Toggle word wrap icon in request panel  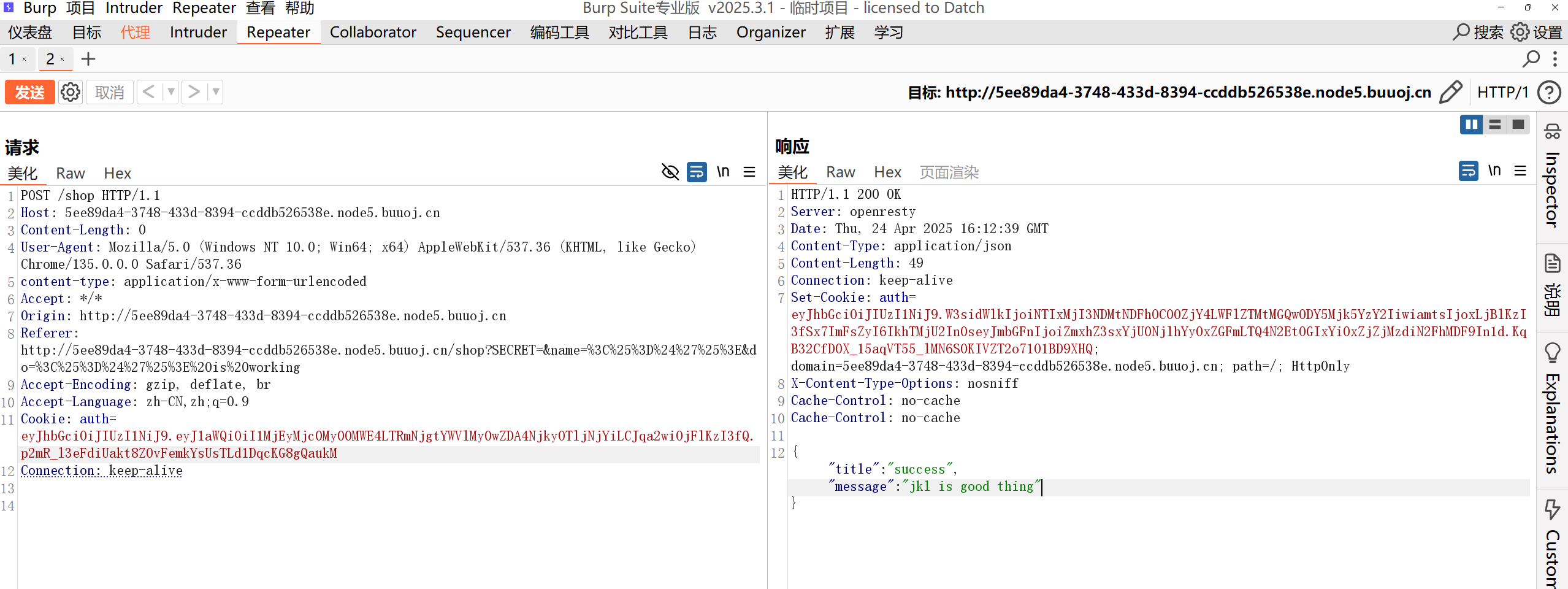(697, 172)
